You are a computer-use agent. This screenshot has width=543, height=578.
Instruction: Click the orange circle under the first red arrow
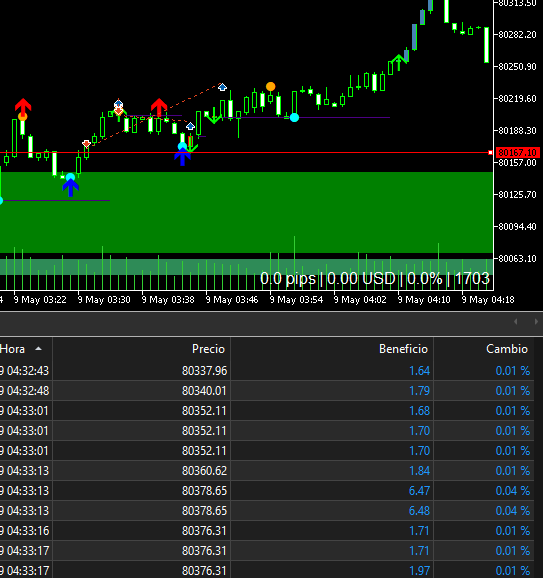tap(22, 117)
